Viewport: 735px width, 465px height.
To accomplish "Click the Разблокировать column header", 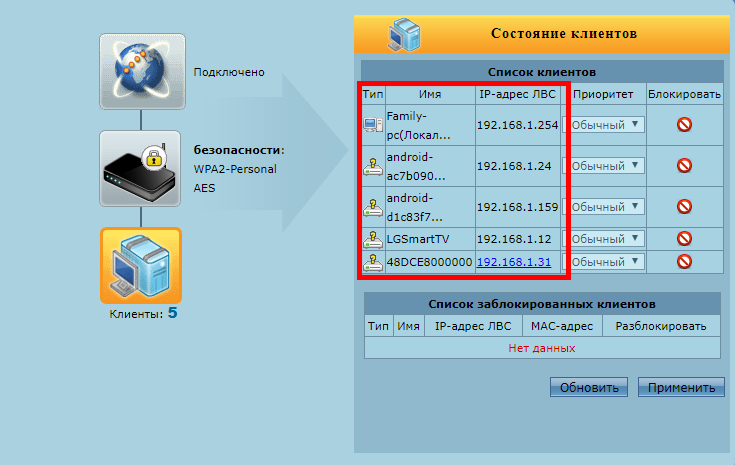I will click(660, 326).
